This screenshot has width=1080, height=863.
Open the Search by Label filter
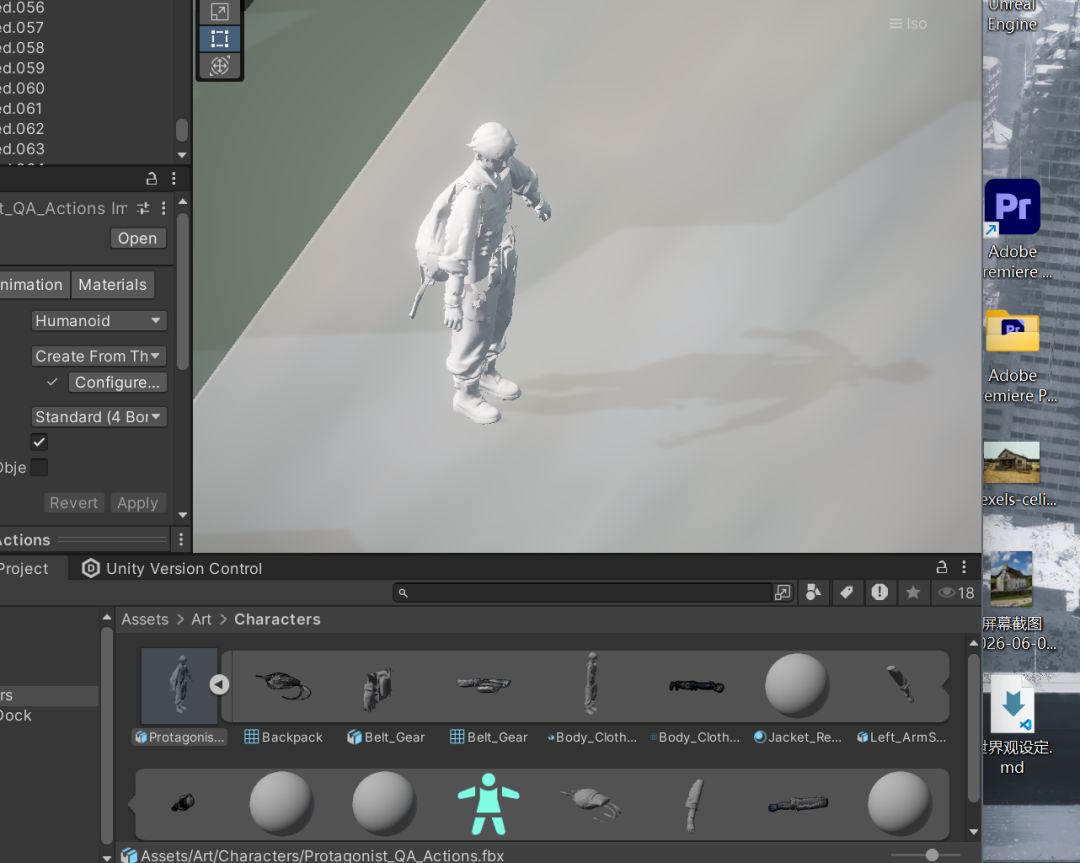point(847,592)
